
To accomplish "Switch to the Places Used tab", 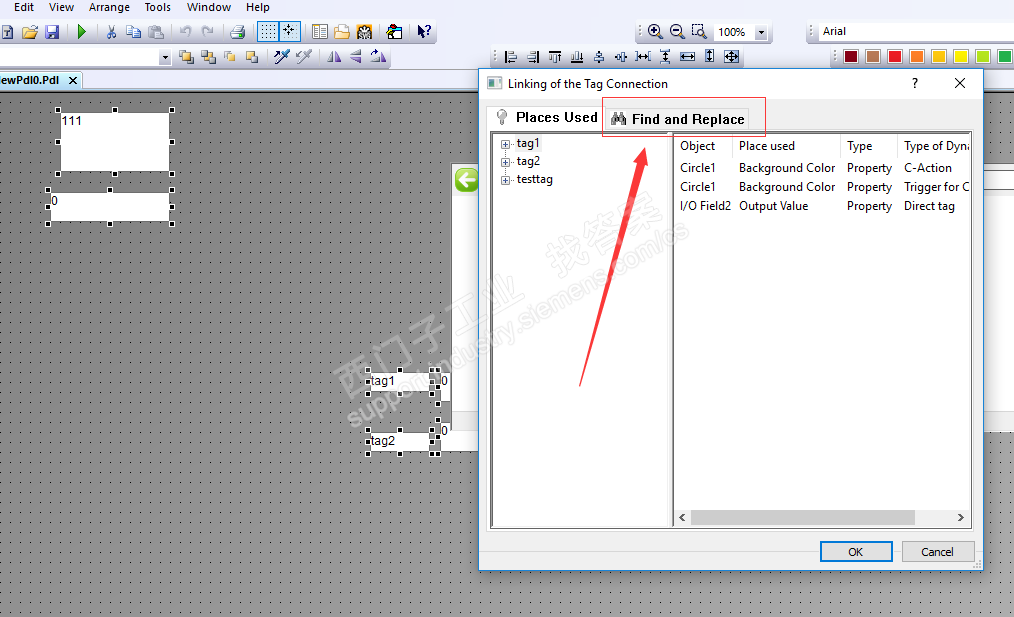I will point(548,118).
